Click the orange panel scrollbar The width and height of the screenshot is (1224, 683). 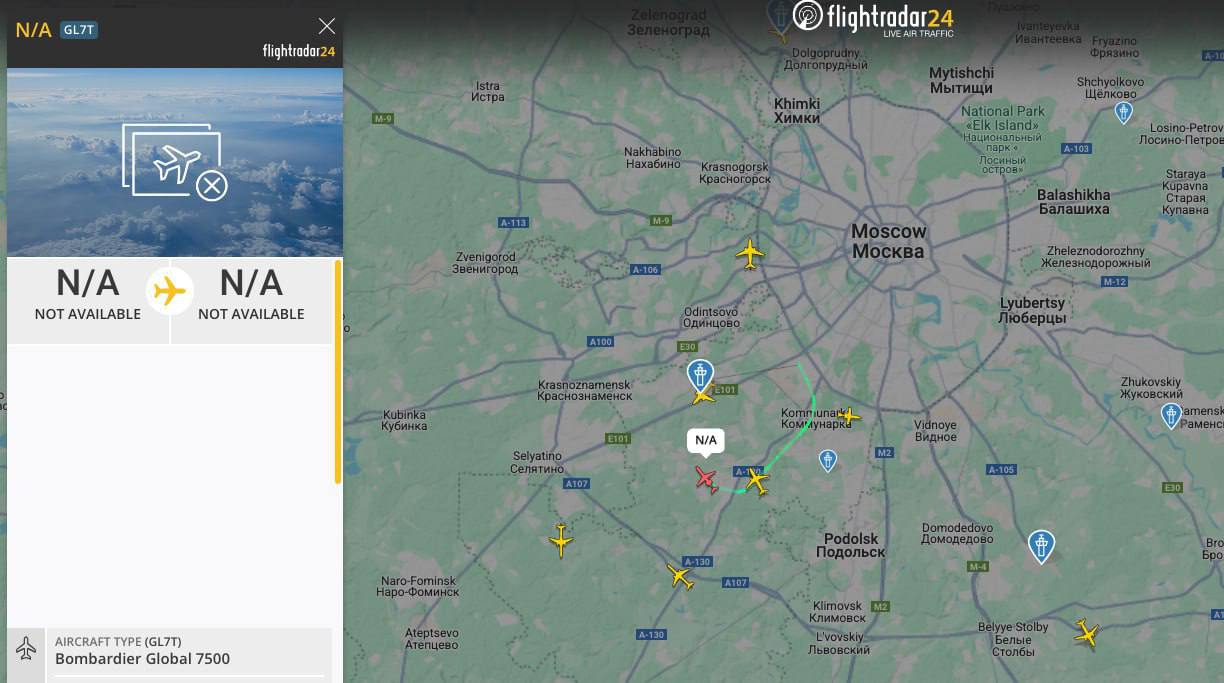click(x=338, y=372)
